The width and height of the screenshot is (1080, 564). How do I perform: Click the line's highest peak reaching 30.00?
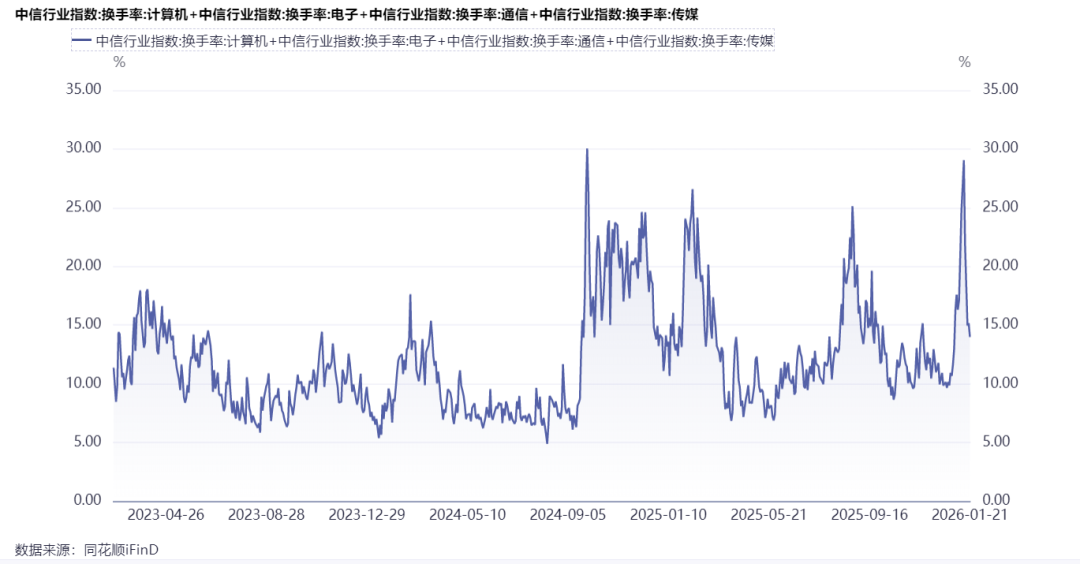tap(587, 149)
